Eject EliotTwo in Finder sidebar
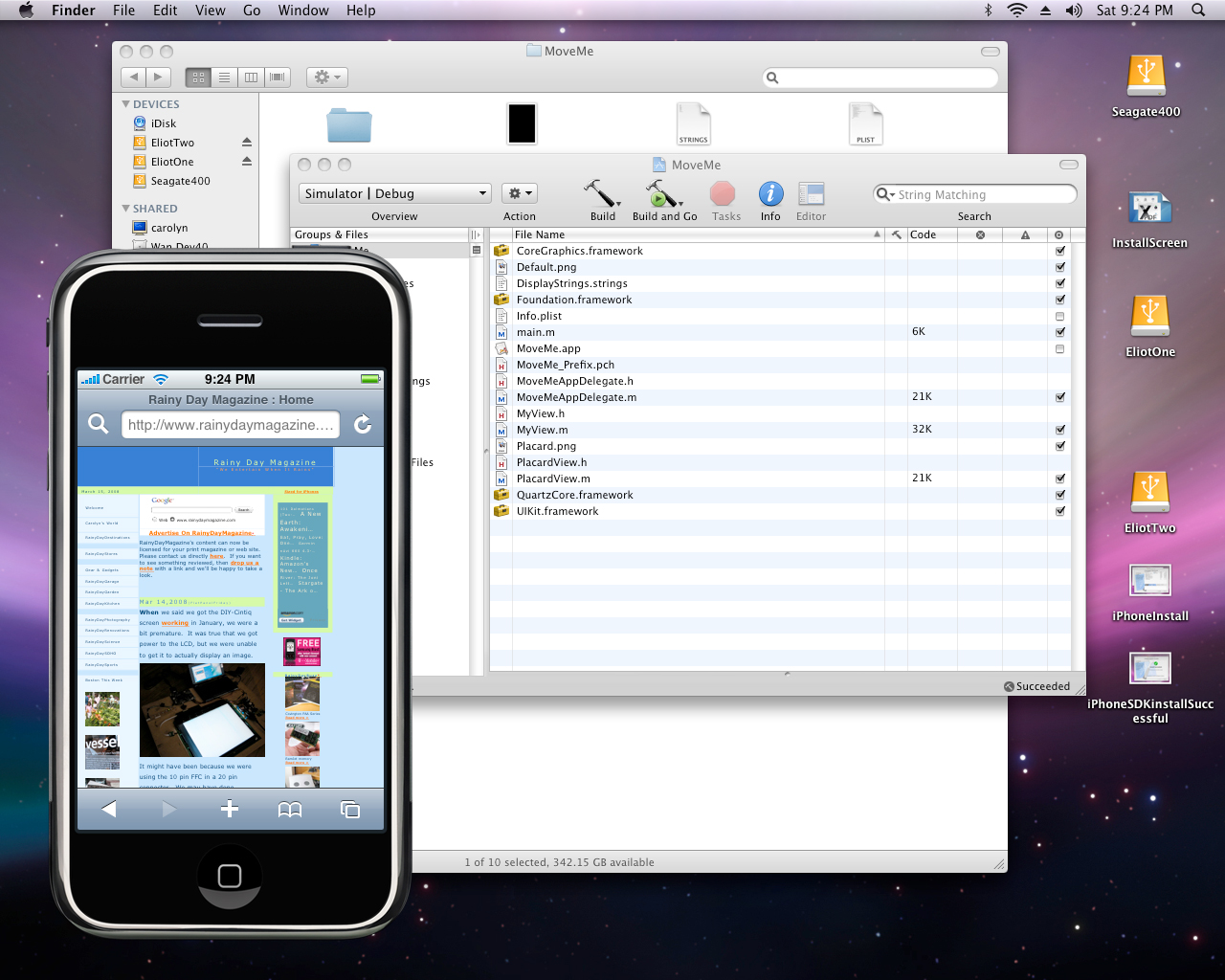The height and width of the screenshot is (980, 1225). coord(246,143)
